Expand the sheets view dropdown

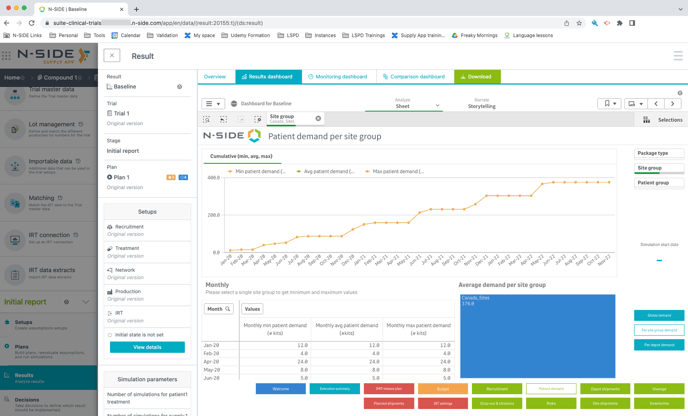tap(634, 104)
